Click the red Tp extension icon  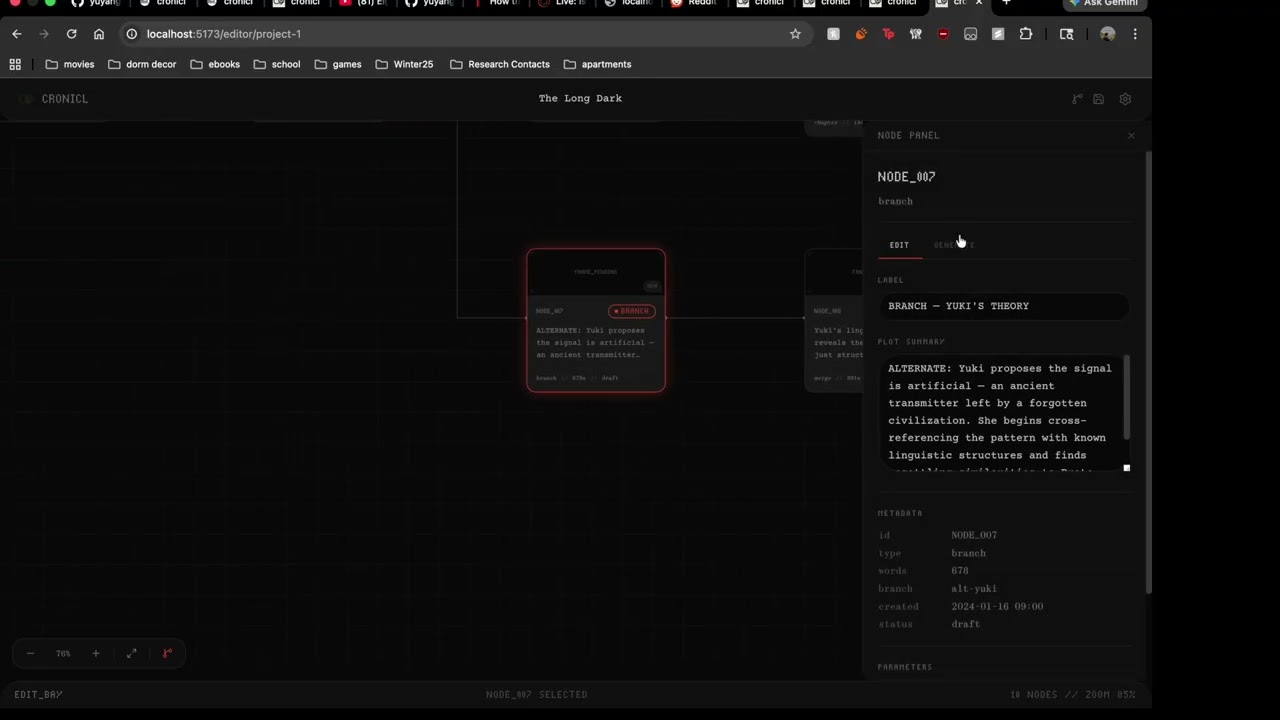coord(888,34)
